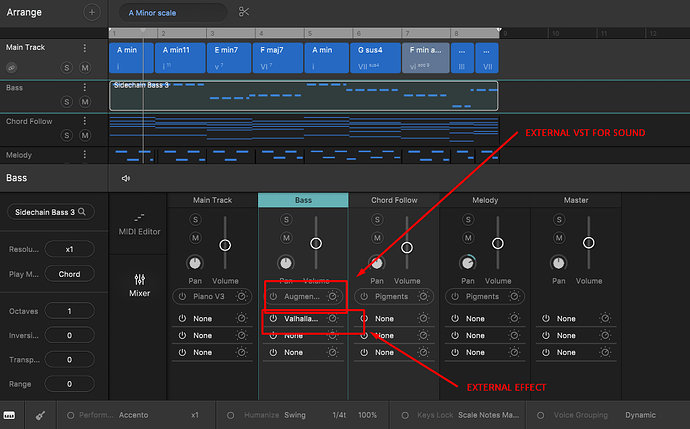Image resolution: width=690 pixels, height=429 pixels.
Task: Mute the Bass track in arrange lane
Action: point(85,101)
